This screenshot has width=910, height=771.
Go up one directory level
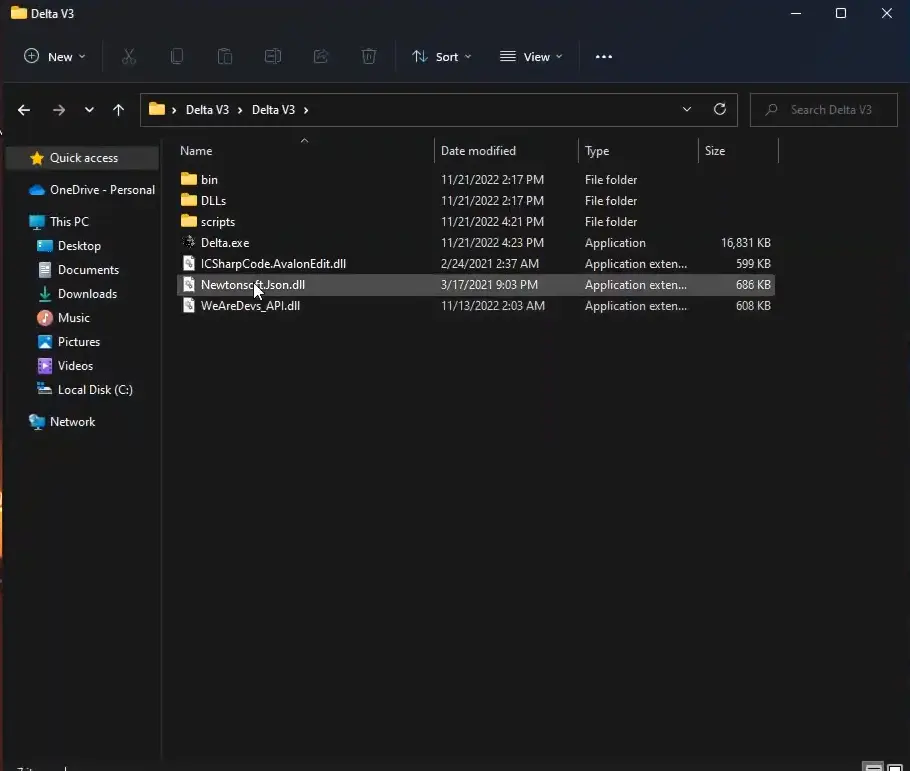coord(119,110)
